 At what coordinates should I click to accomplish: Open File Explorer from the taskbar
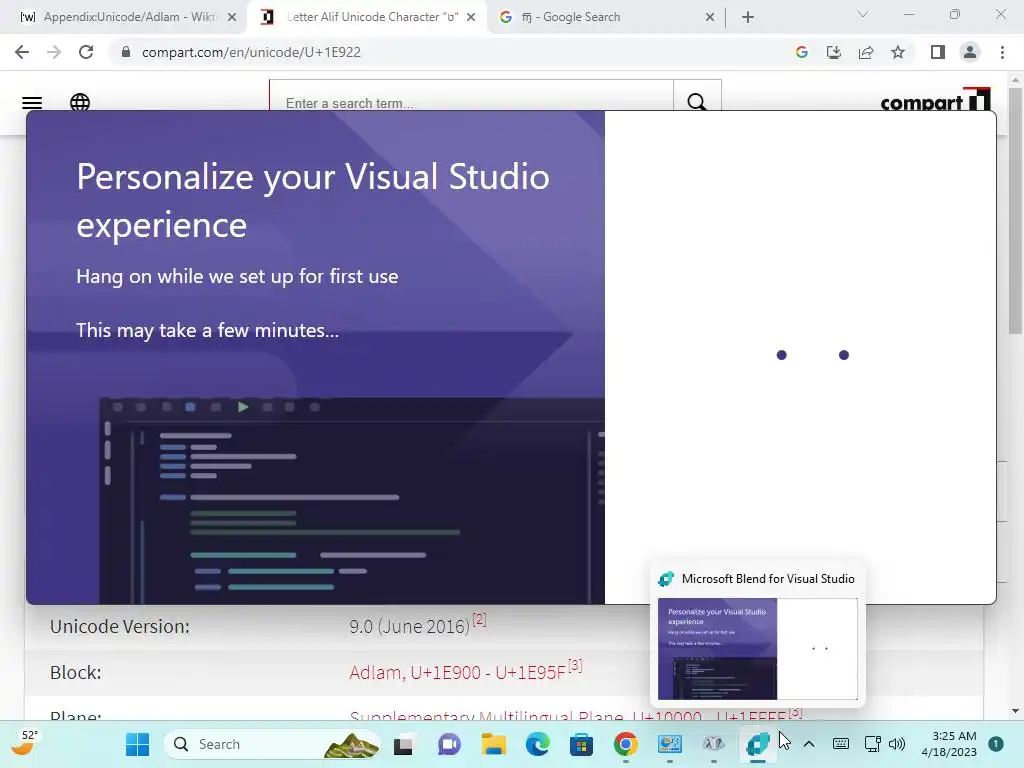tap(494, 744)
